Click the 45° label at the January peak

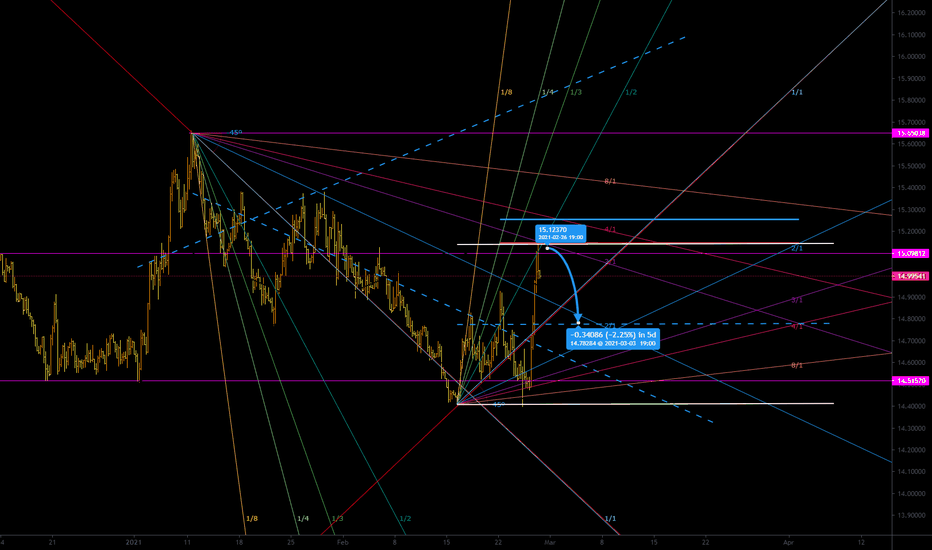(x=236, y=133)
